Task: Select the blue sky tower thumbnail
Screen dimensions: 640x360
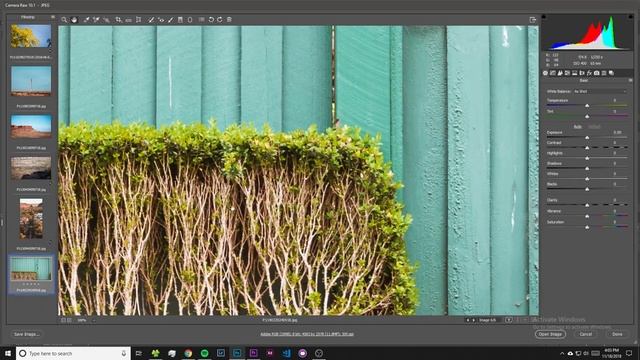Action: tap(31, 81)
